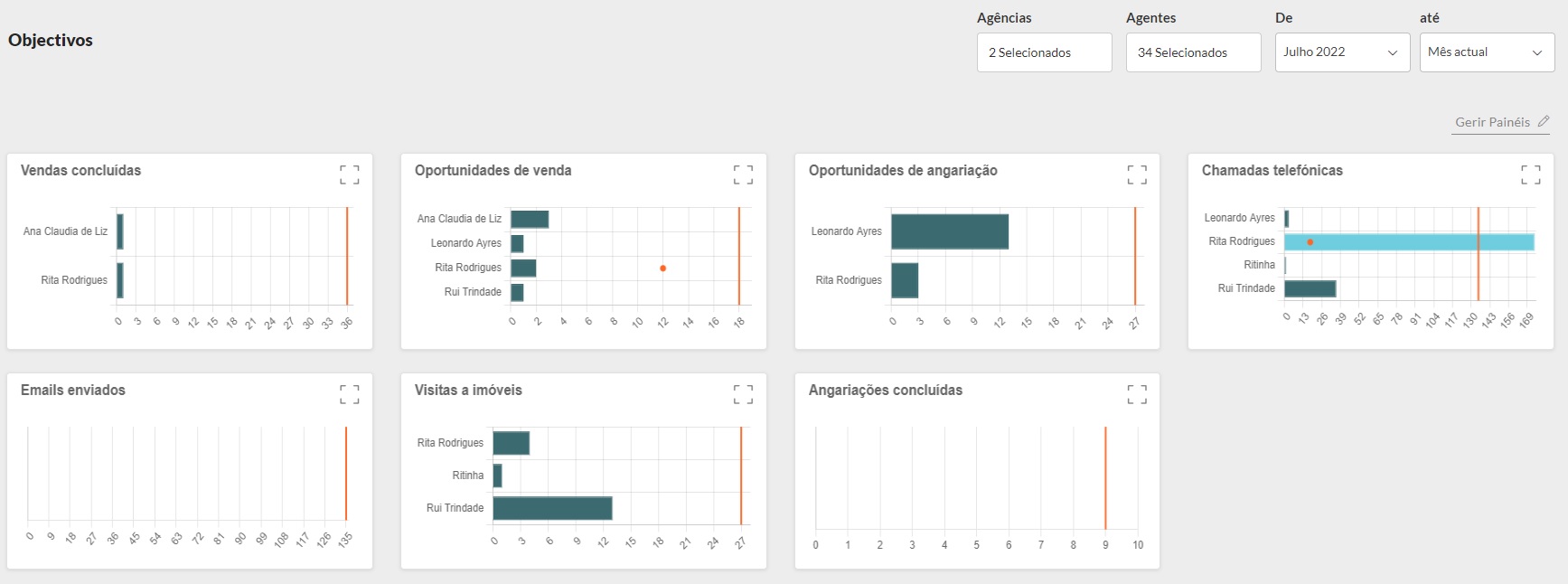The image size is (1568, 584).
Task: Expand the Emails enviados panel fullscreen
Action: [x=349, y=394]
